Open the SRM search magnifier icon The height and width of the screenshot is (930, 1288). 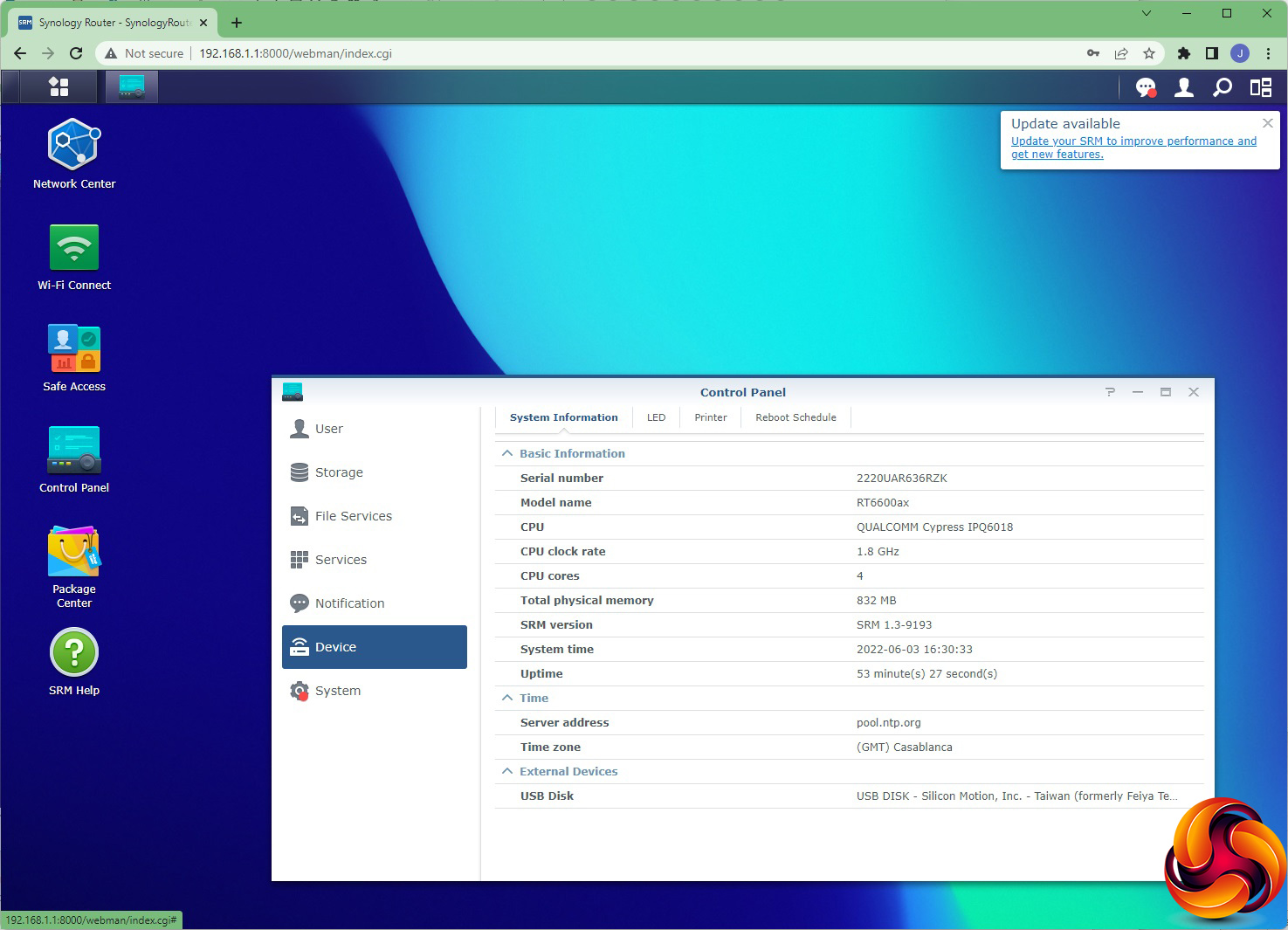pos(1223,87)
